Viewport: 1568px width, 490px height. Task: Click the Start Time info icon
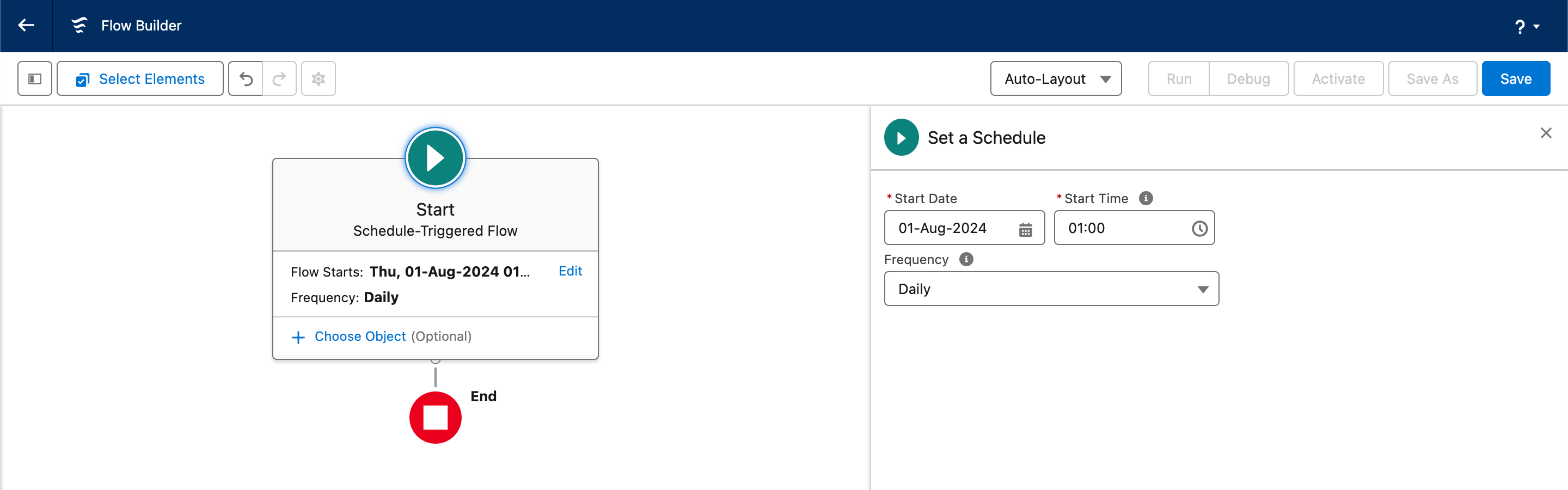(x=1146, y=198)
